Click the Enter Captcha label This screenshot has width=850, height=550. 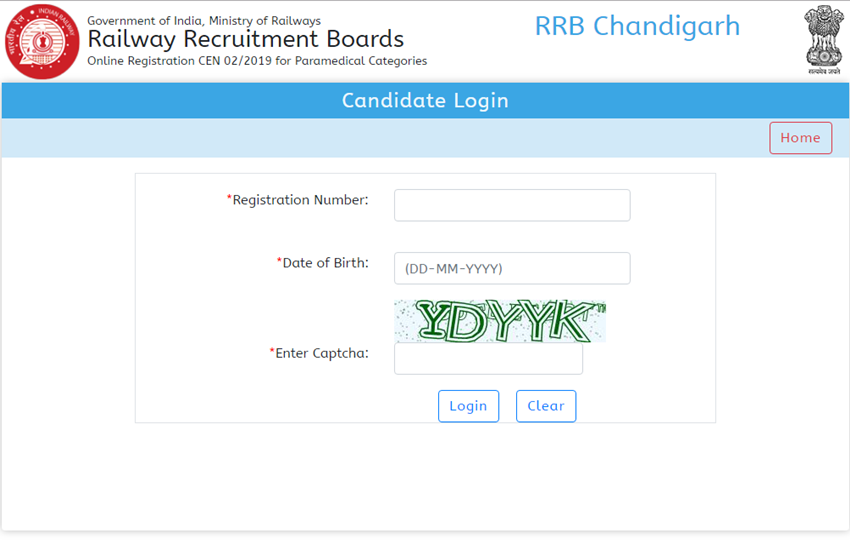[322, 353]
